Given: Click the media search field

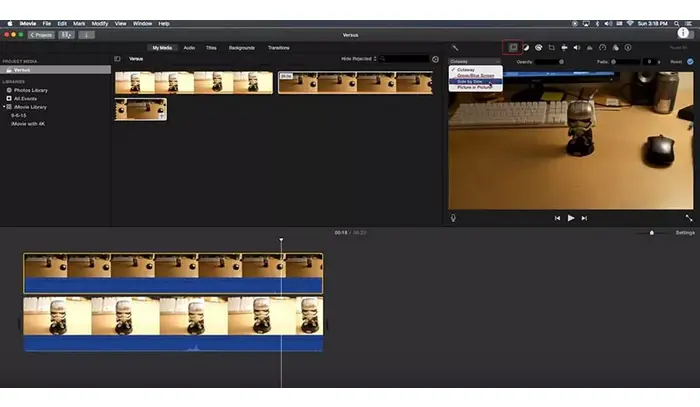Looking at the screenshot, I should [405, 59].
